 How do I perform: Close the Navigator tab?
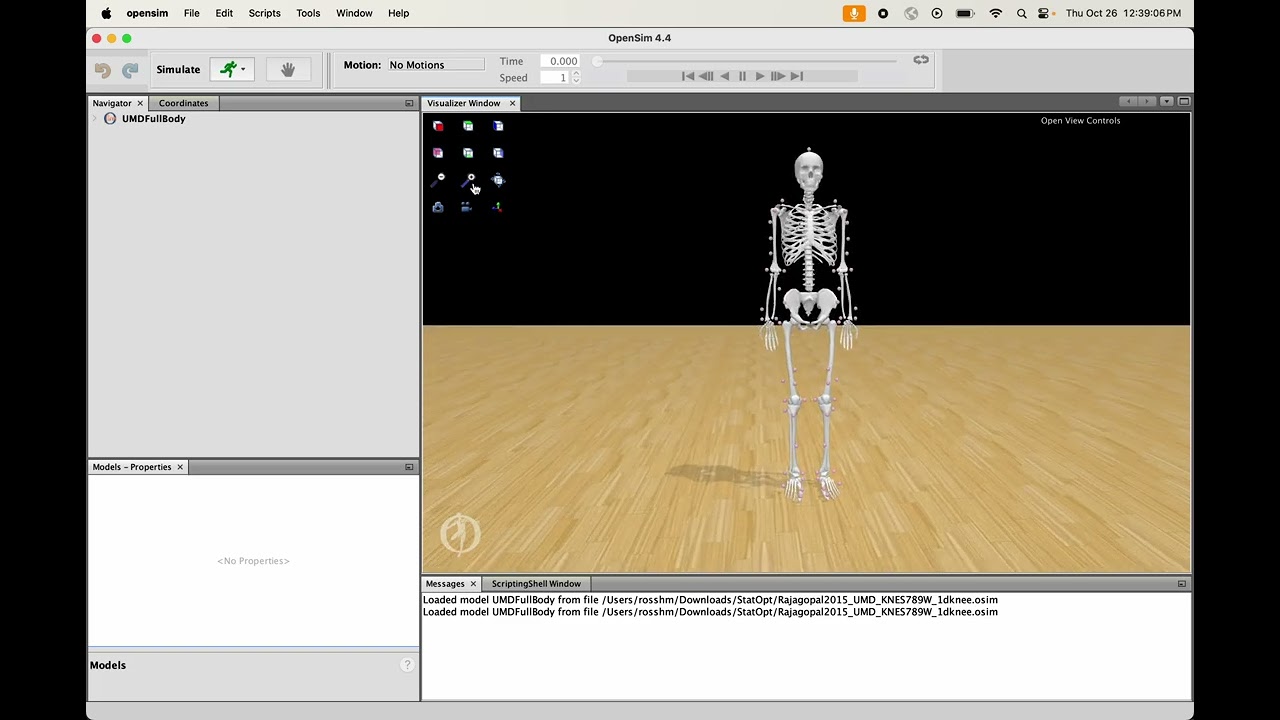point(140,103)
